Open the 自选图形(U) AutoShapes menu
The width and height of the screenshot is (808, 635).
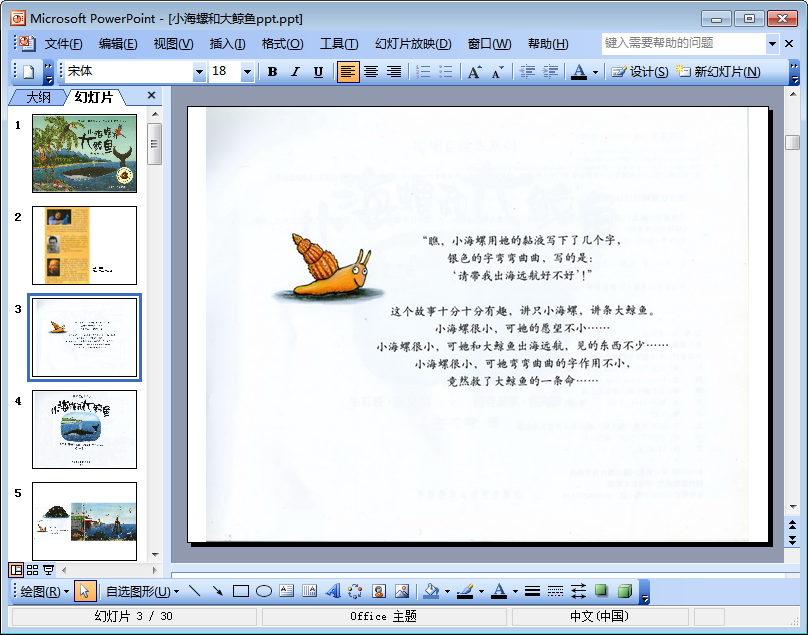tap(142, 591)
